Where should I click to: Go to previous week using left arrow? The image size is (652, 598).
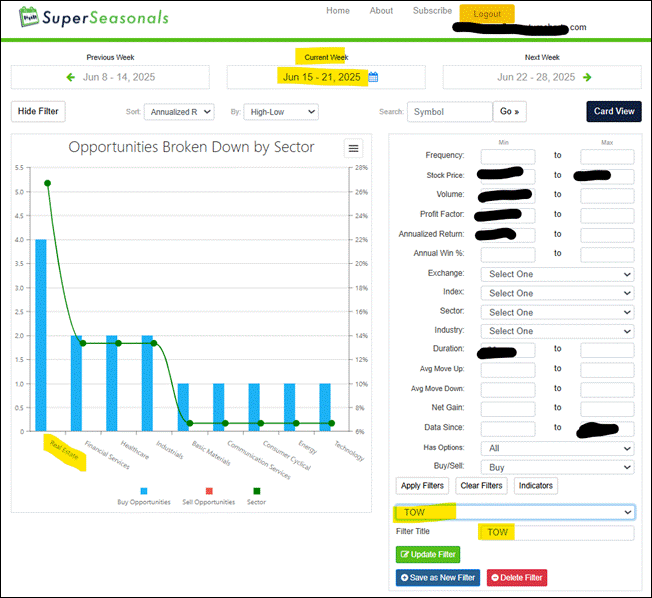coord(71,77)
